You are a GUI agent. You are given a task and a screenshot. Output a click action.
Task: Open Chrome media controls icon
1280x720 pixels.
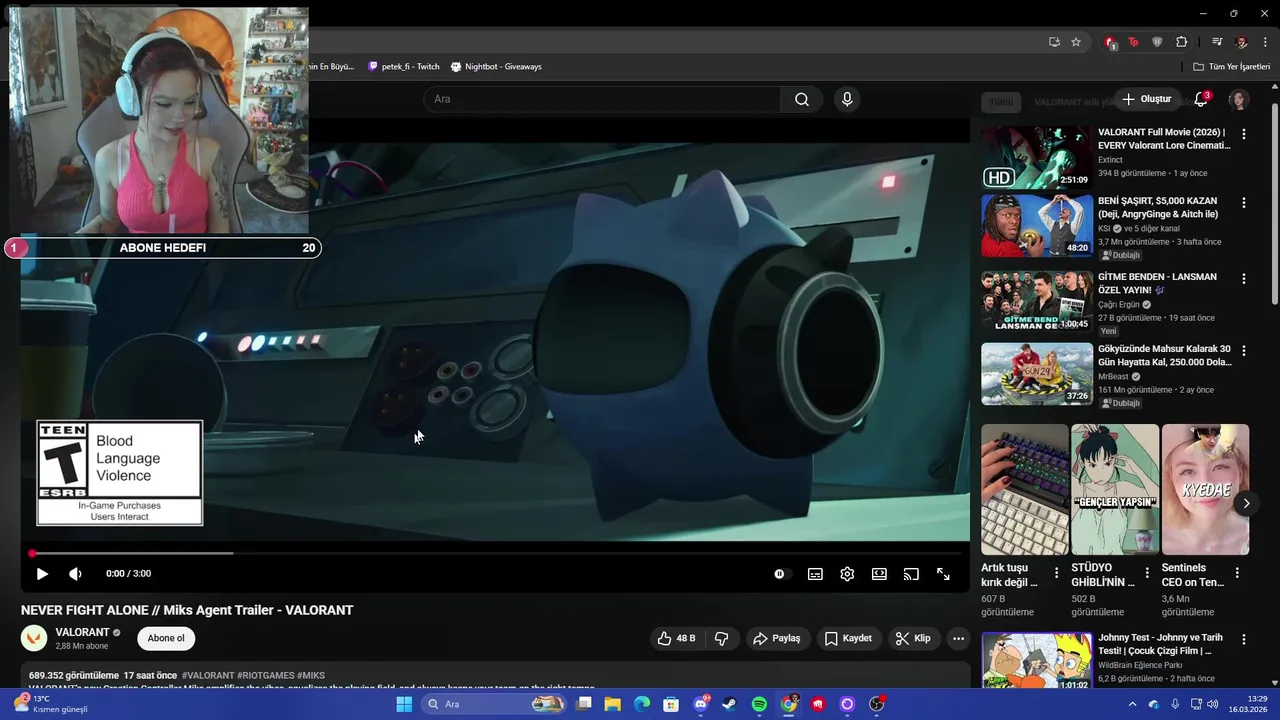(1217, 42)
